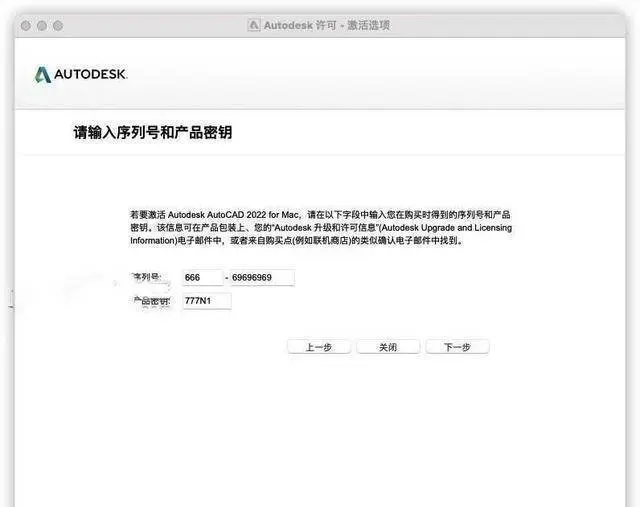This screenshot has height=507, width=640.
Task: Zoom the window with the third title bar button
Action: 58,26
